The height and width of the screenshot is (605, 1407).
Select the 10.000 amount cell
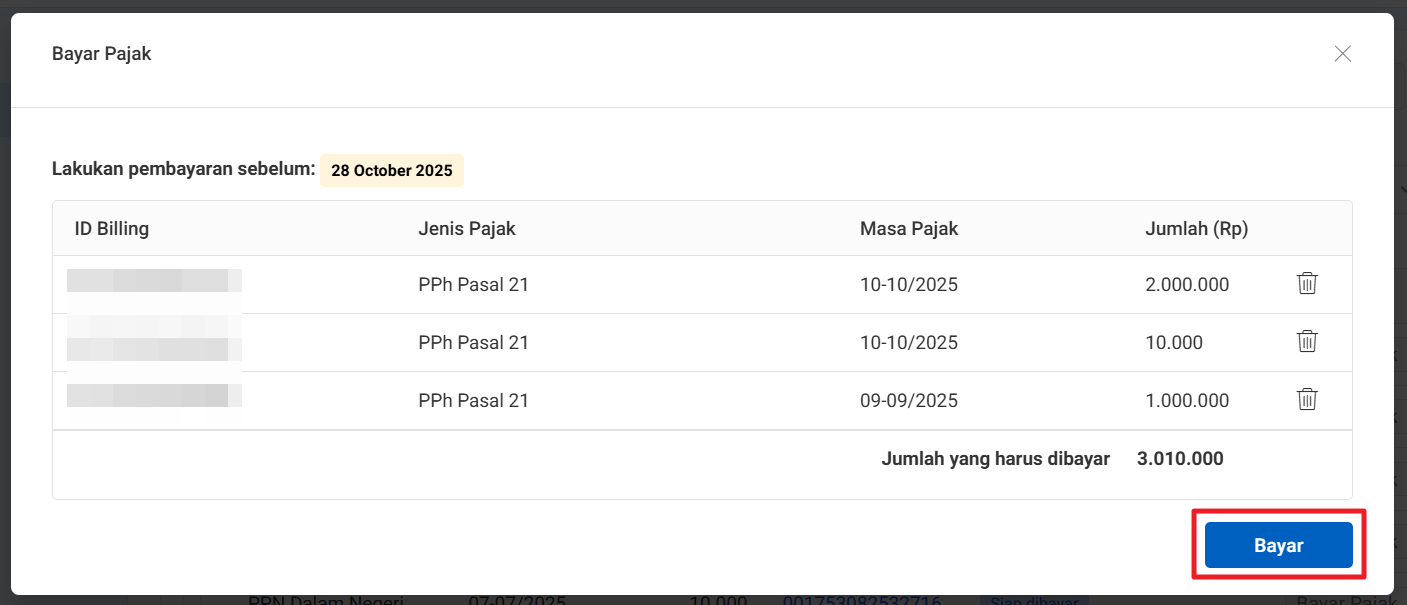(x=1173, y=343)
